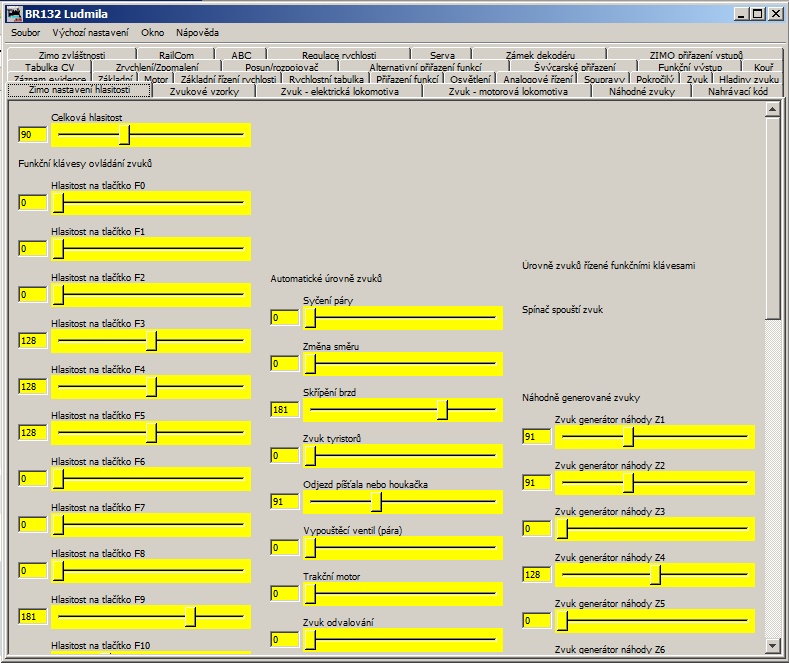Click the vertical scrollbar down arrow

tap(772, 645)
